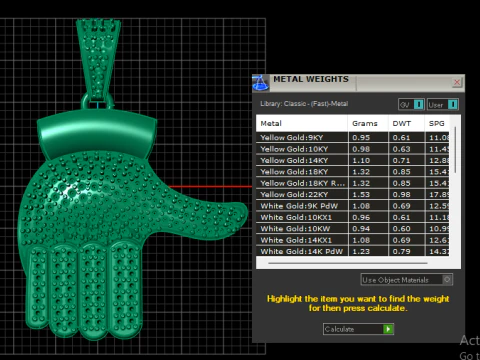Select the Yellow Gold:18KY row
Viewport: 480px width, 360px height.
352,172
